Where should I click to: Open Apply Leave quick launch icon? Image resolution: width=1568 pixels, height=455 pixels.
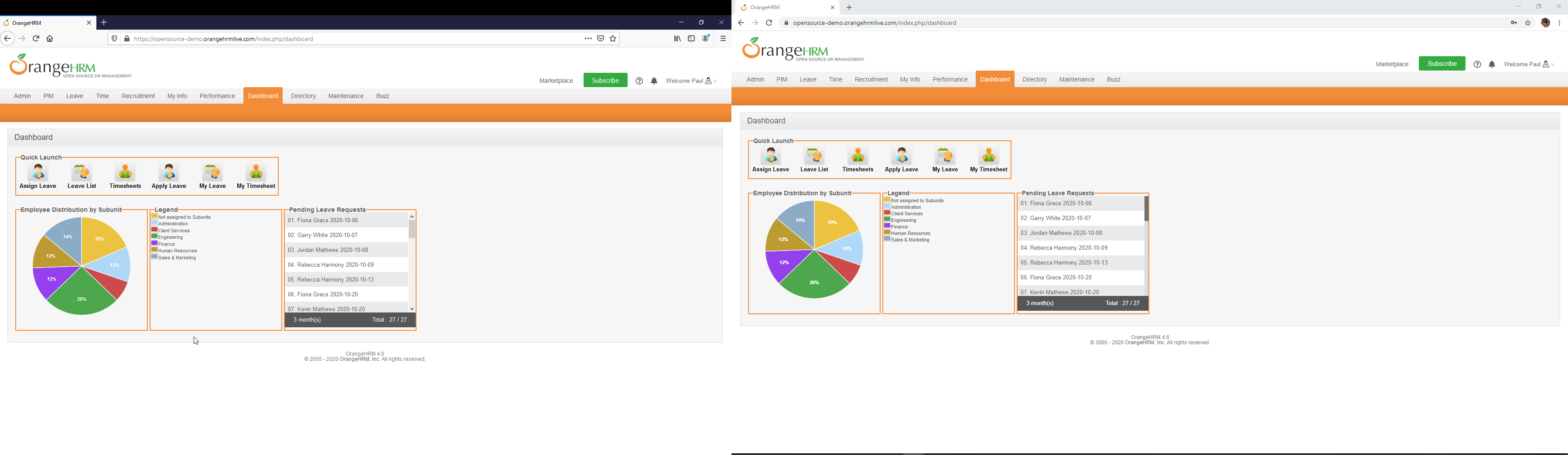[169, 176]
